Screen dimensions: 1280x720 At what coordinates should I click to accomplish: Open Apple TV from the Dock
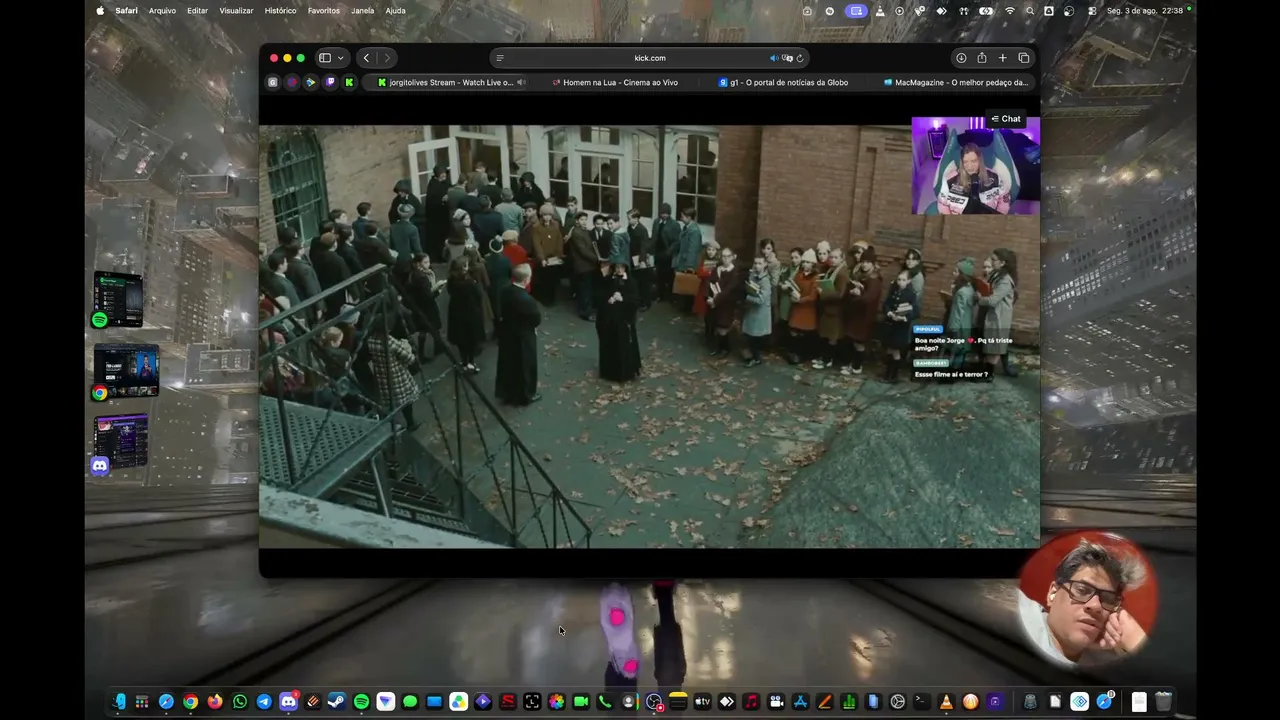[702, 702]
